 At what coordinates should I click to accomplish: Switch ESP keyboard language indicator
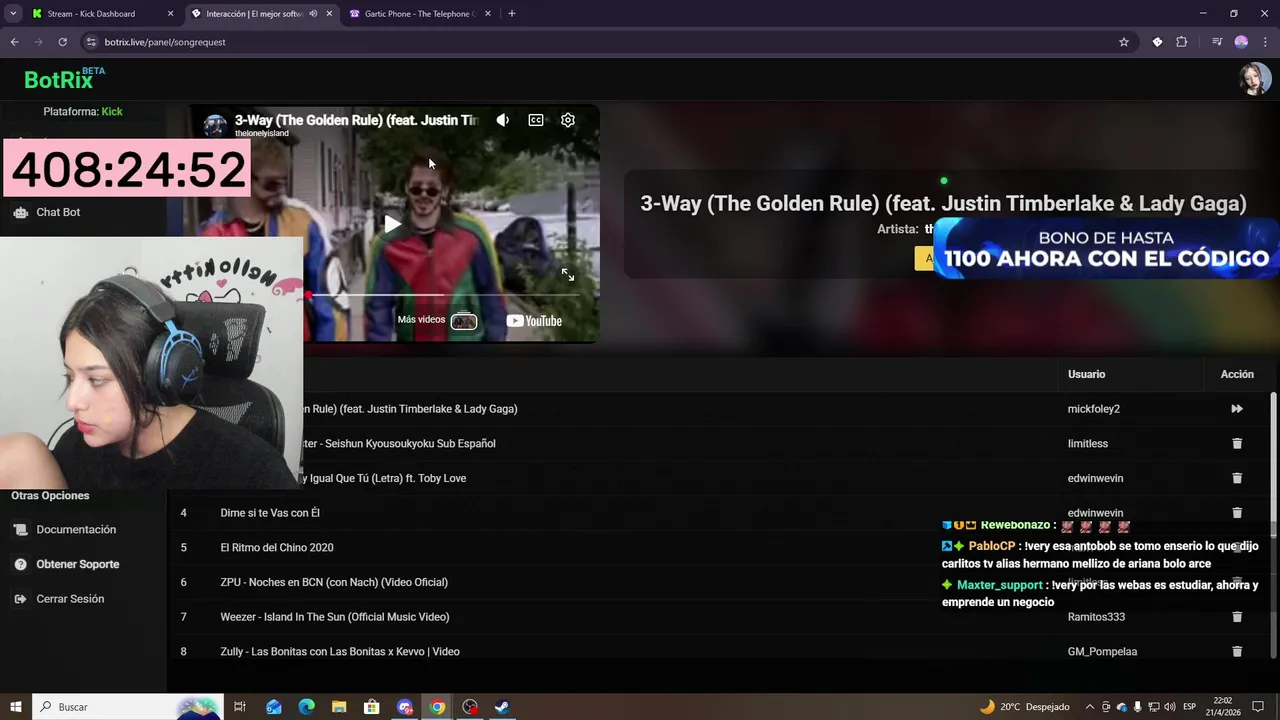coord(1190,707)
